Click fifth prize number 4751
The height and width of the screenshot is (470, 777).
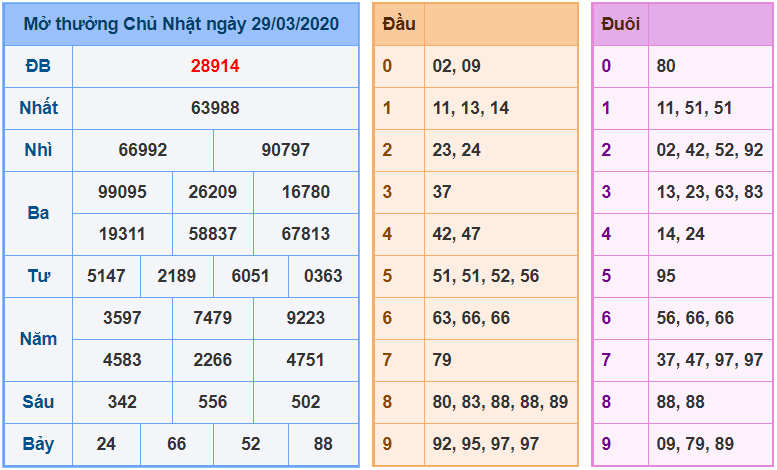click(x=305, y=359)
